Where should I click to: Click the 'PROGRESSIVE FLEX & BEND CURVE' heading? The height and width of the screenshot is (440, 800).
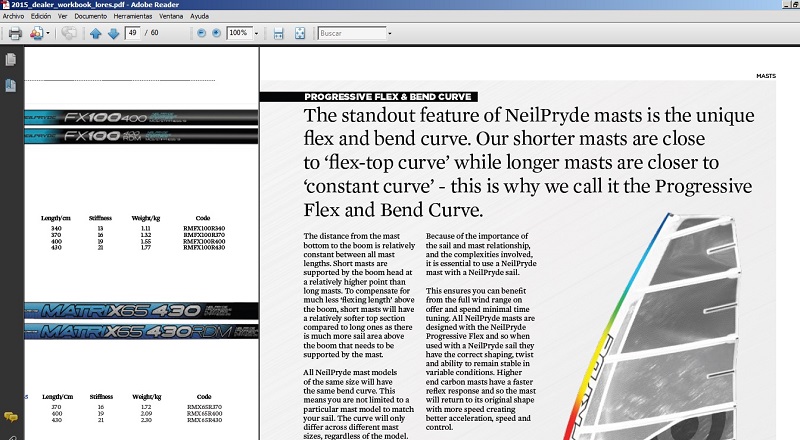click(x=388, y=96)
